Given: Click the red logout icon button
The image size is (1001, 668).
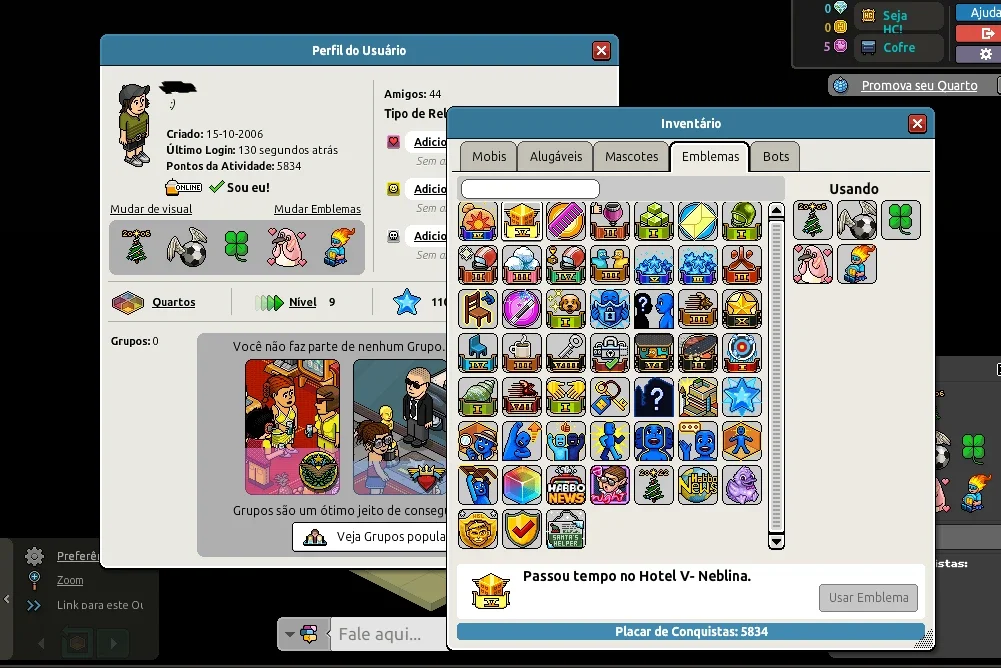Looking at the screenshot, I should pyautogui.click(x=986, y=33).
